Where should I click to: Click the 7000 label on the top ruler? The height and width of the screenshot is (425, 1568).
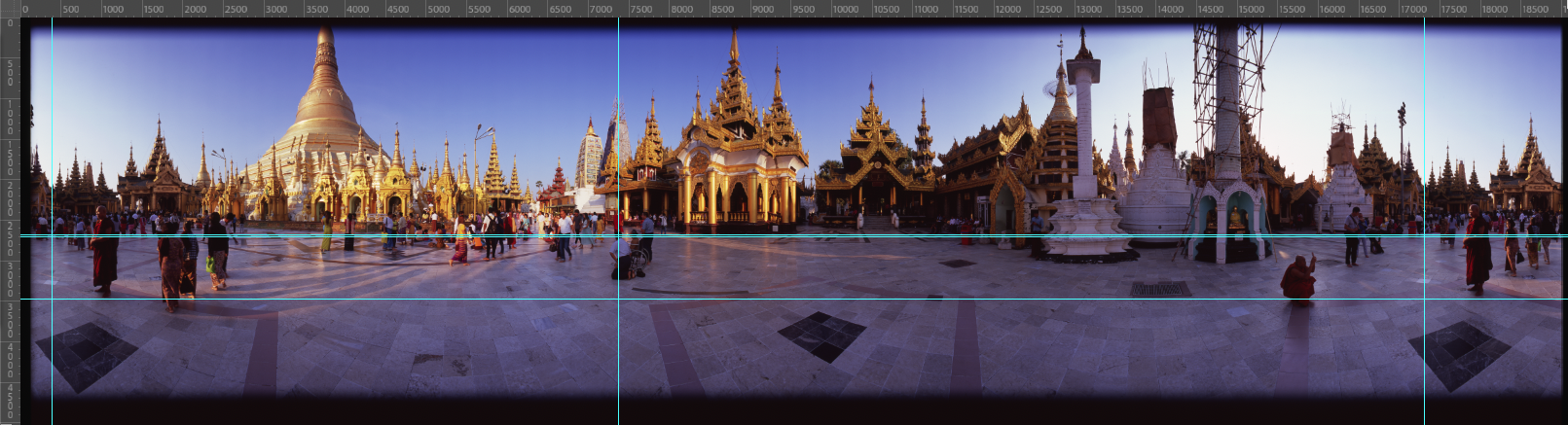[x=602, y=9]
